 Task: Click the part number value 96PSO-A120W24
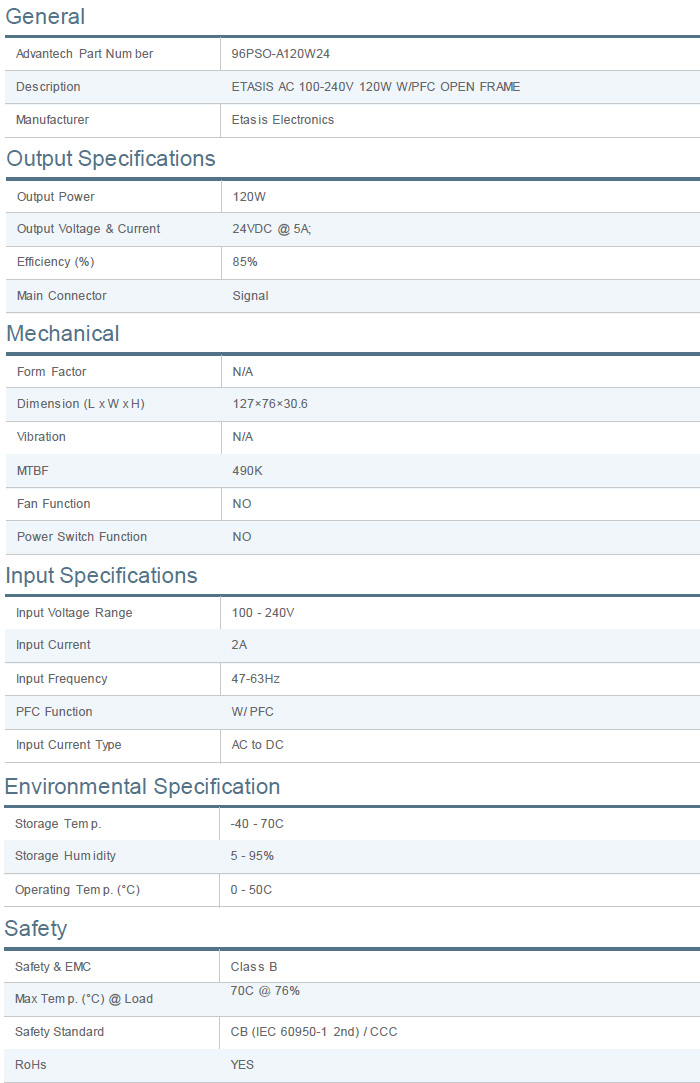[x=280, y=54]
